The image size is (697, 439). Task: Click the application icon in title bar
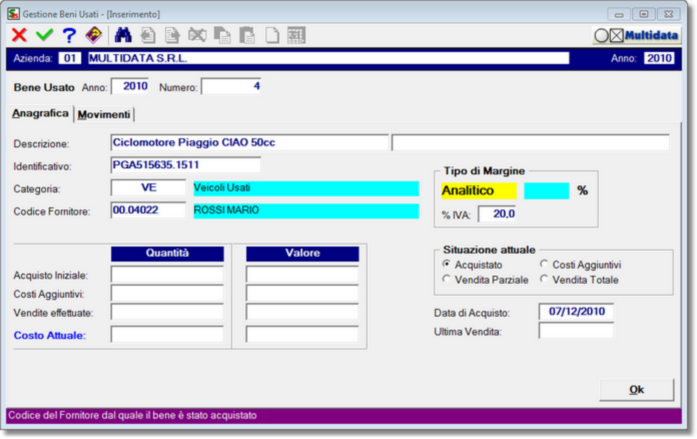[x=13, y=14]
